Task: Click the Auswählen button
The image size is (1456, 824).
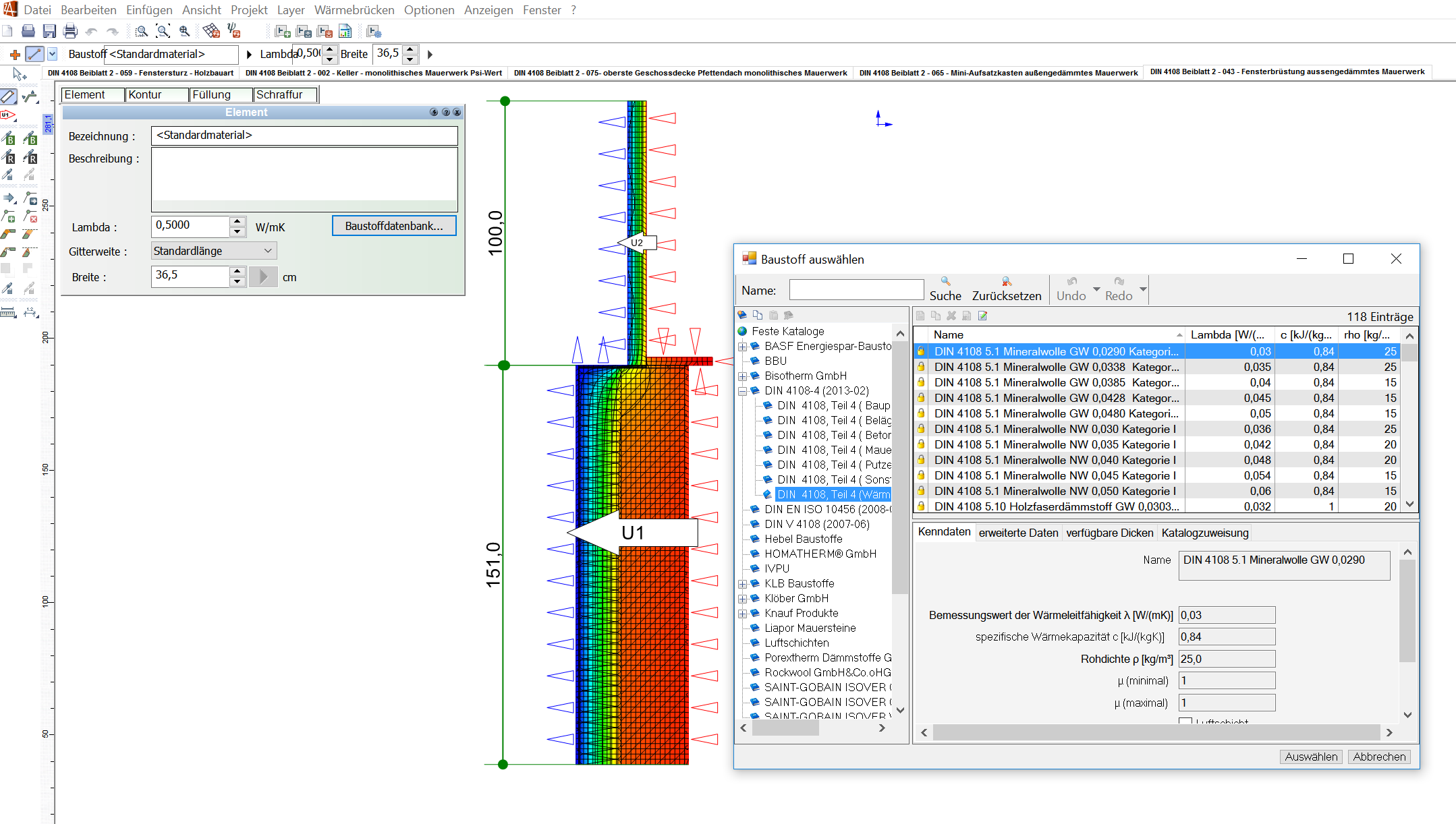Action: [x=1311, y=757]
